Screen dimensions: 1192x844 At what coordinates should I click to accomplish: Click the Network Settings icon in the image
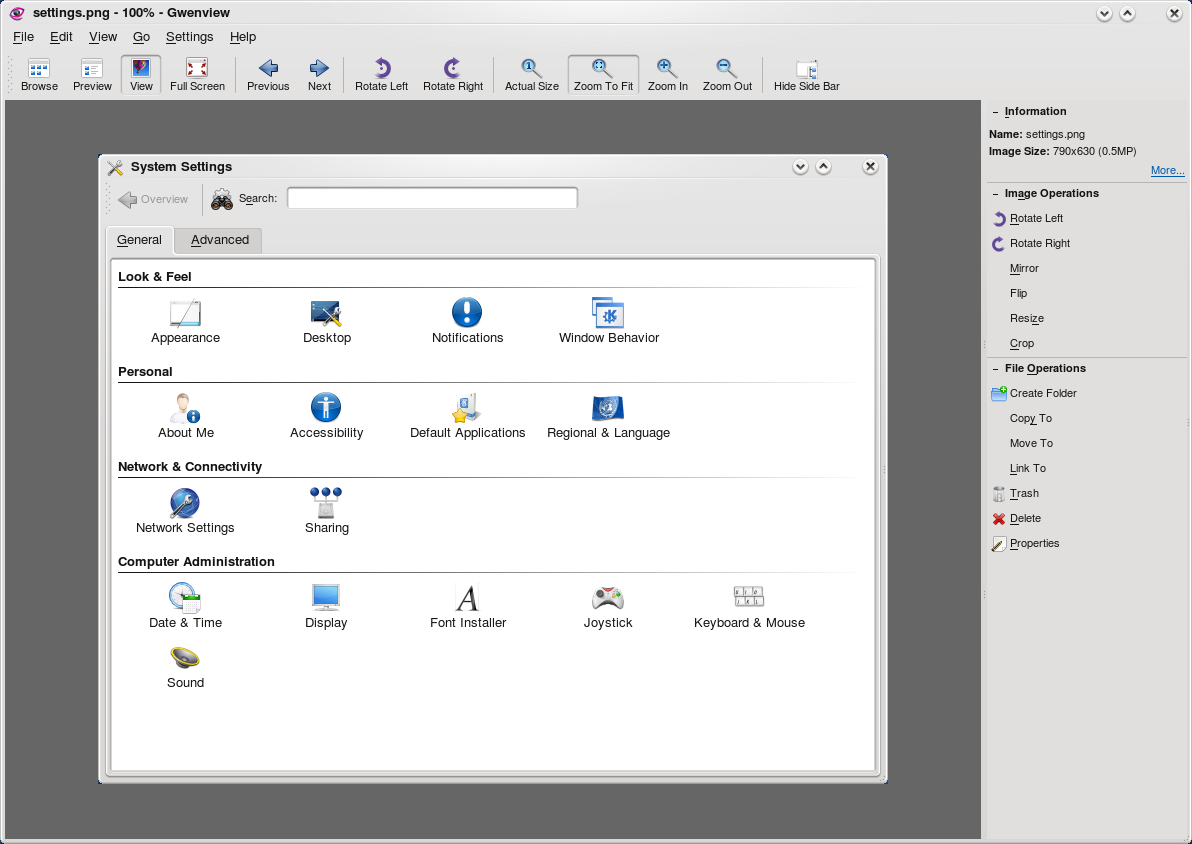185,512
